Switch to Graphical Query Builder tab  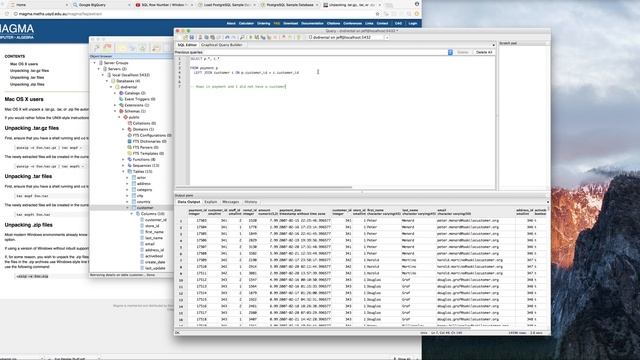pyautogui.click(x=222, y=45)
